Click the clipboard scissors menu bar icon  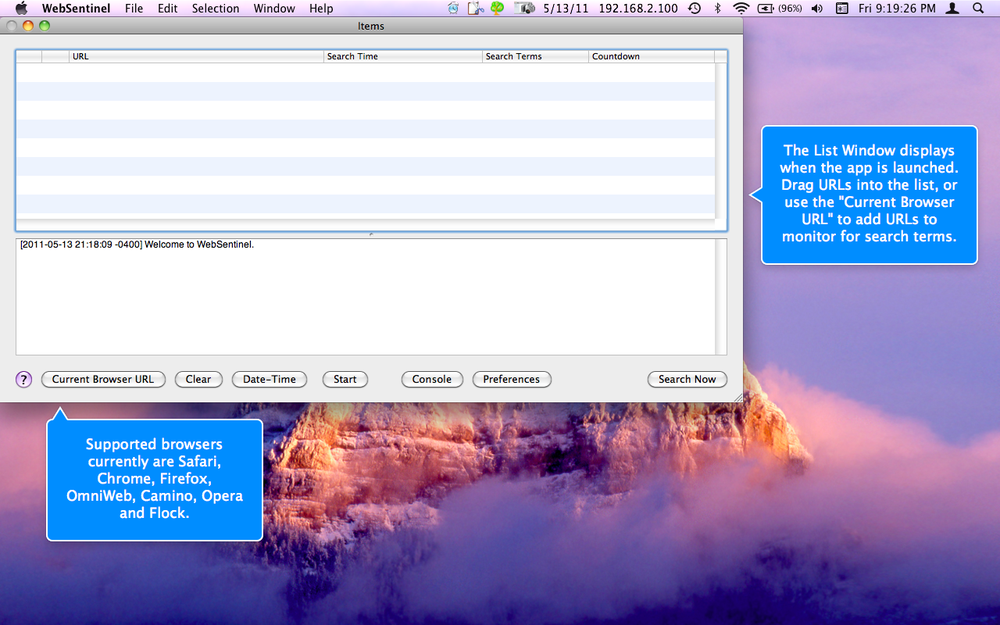coord(475,8)
